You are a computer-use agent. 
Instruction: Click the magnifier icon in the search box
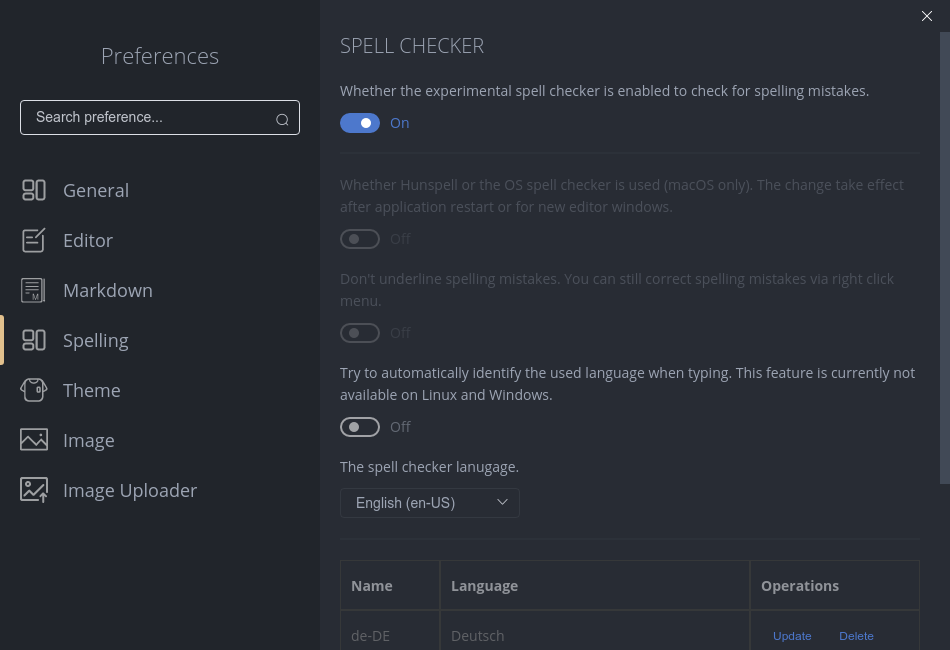pos(283,120)
